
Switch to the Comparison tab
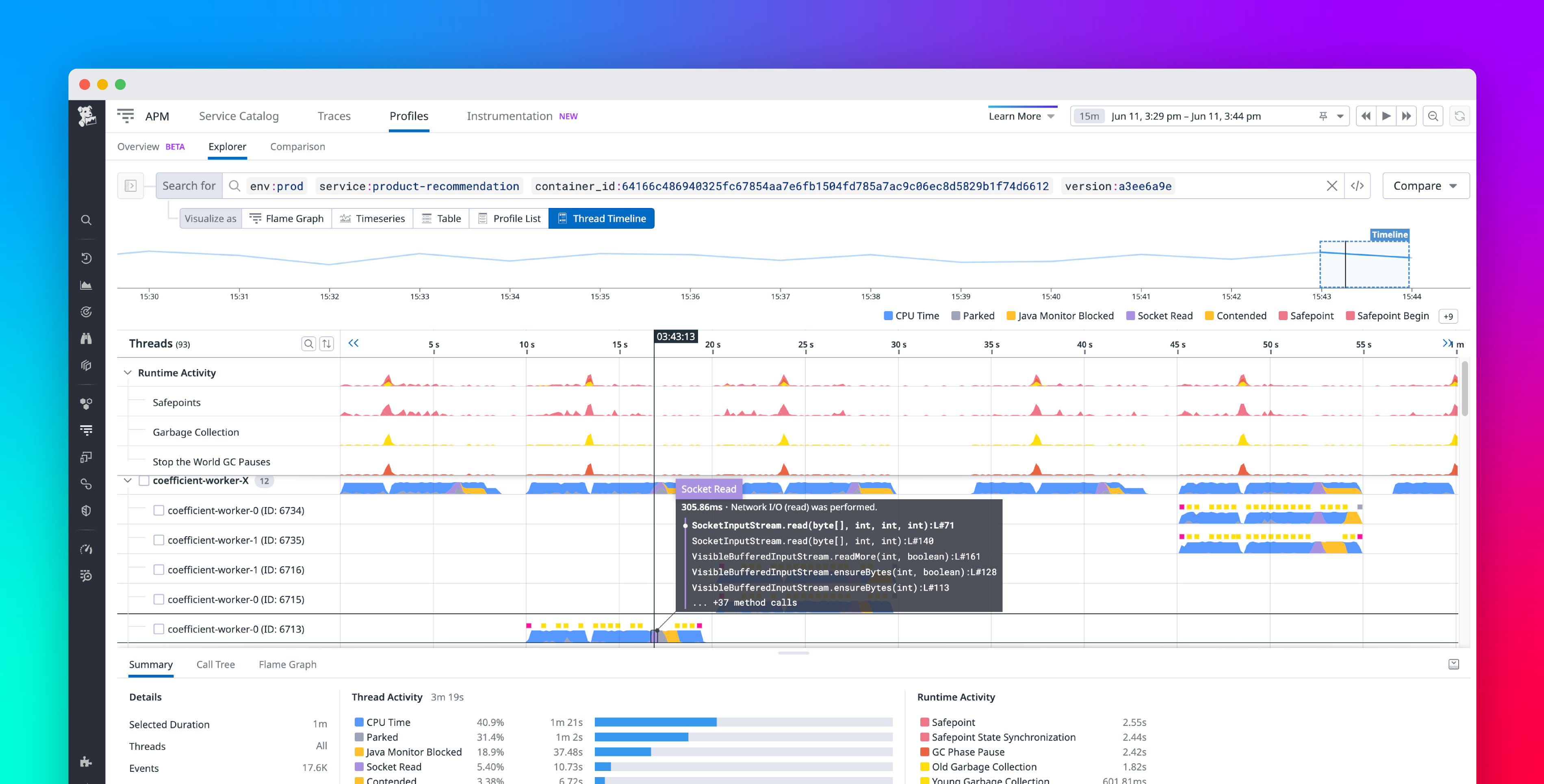pyautogui.click(x=297, y=146)
